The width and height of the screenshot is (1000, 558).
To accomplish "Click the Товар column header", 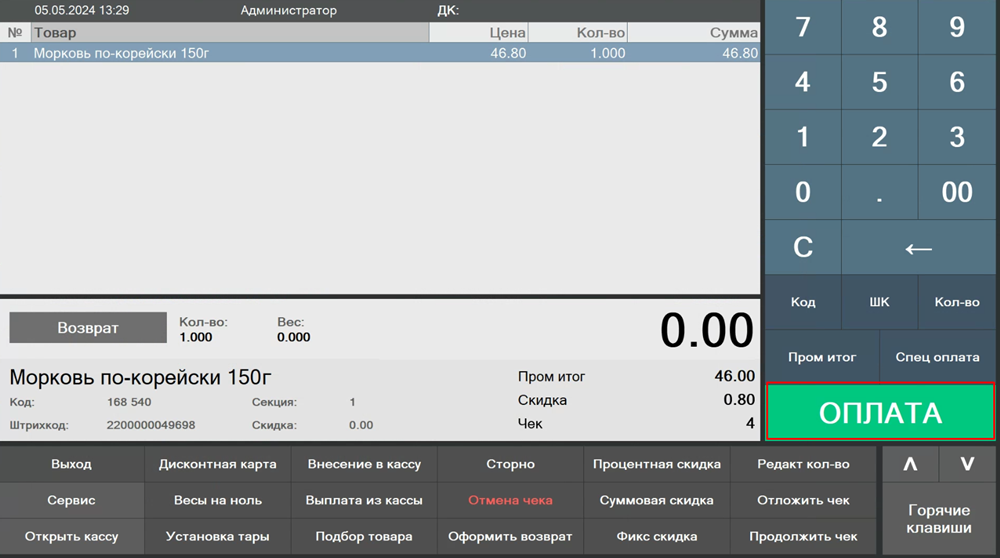I will [x=228, y=33].
